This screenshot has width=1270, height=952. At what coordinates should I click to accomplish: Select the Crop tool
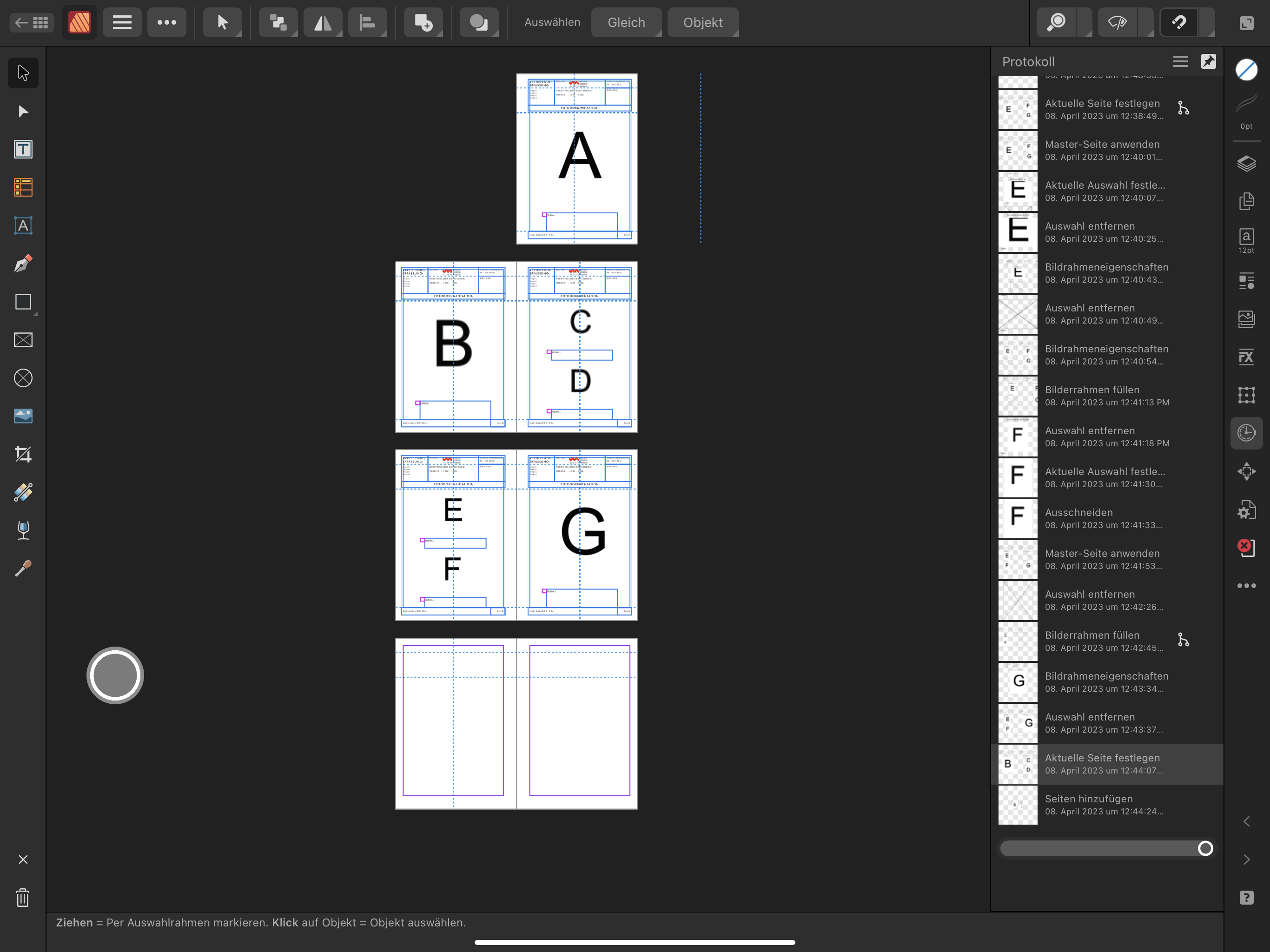pyautogui.click(x=23, y=454)
